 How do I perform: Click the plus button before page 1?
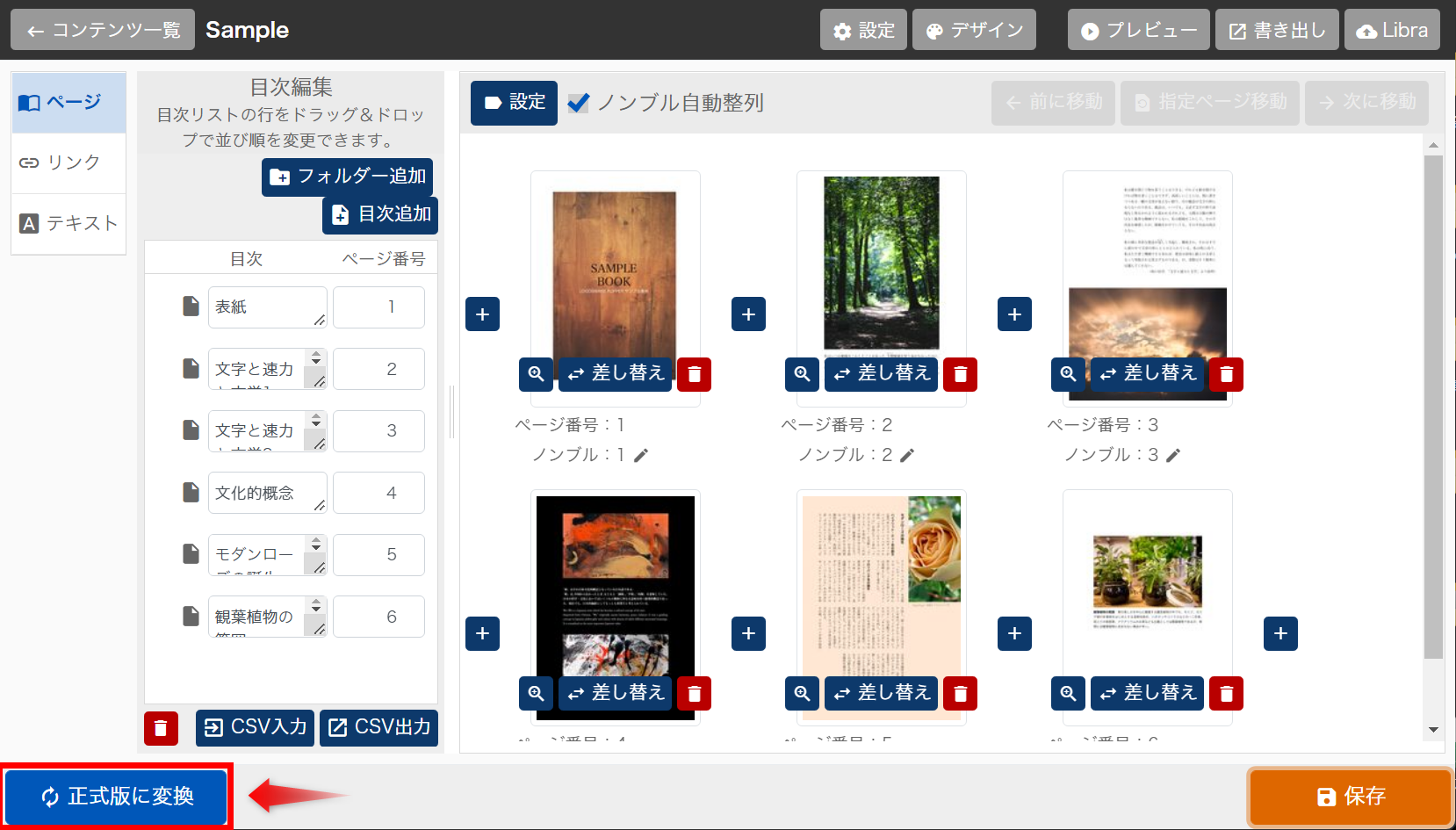482,314
